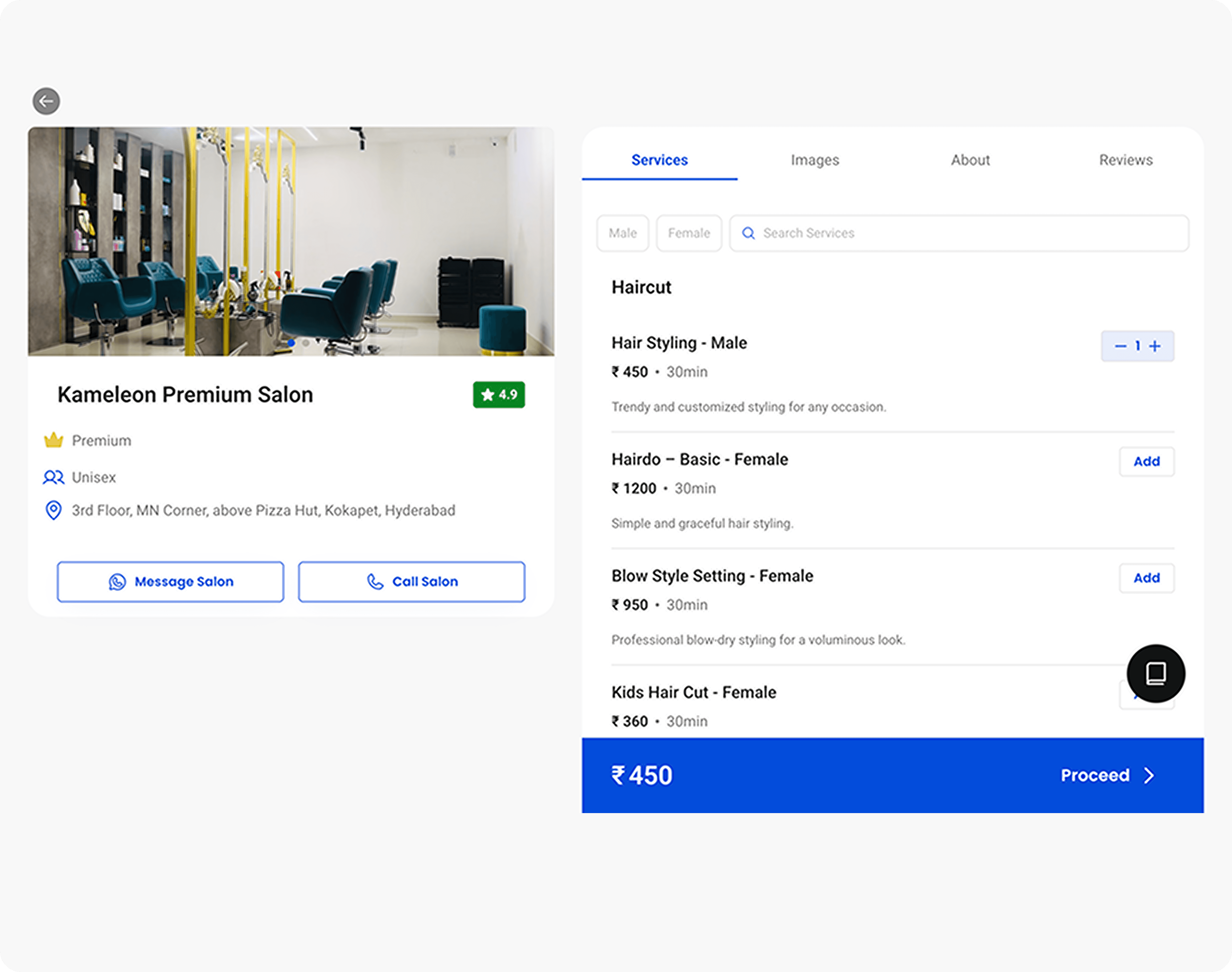Toggle the Female filter chip
The height and width of the screenshot is (972, 1232).
(x=689, y=233)
